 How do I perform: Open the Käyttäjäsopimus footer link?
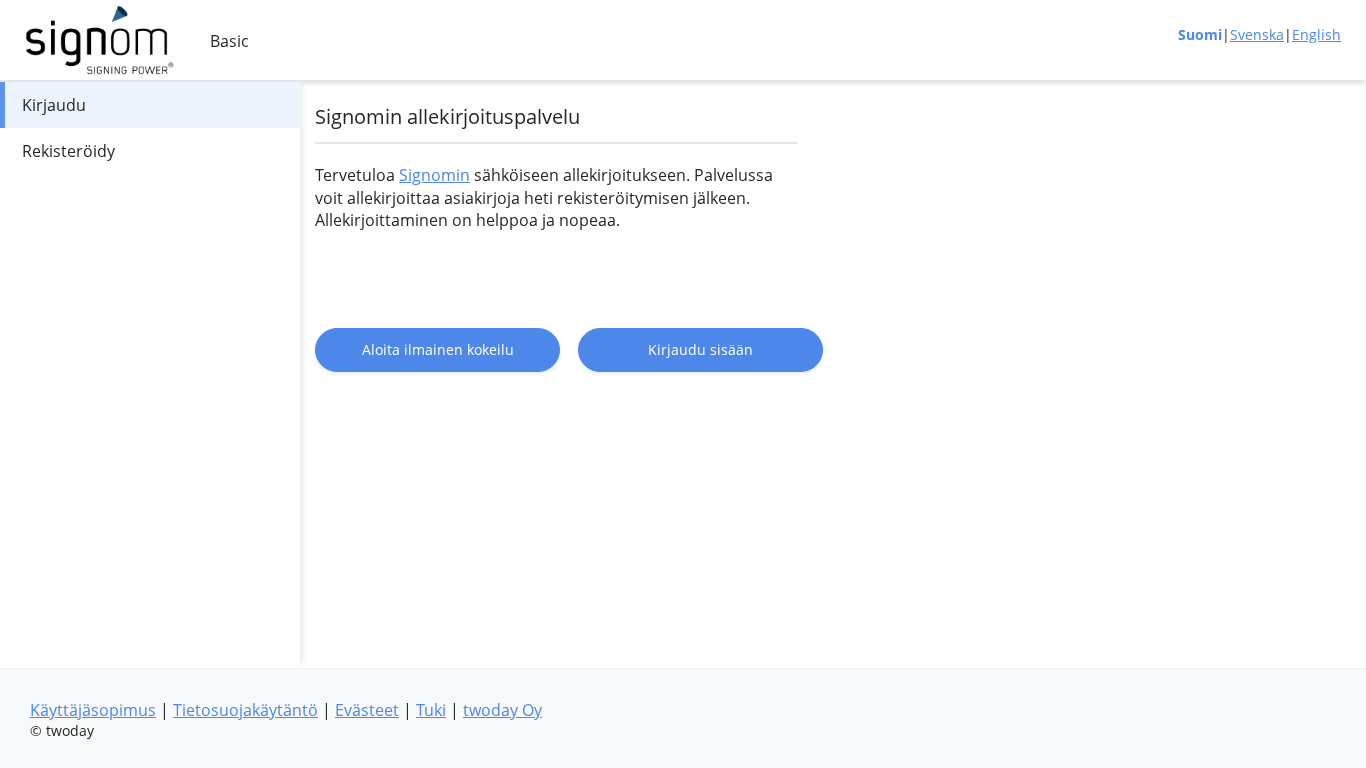click(x=93, y=710)
